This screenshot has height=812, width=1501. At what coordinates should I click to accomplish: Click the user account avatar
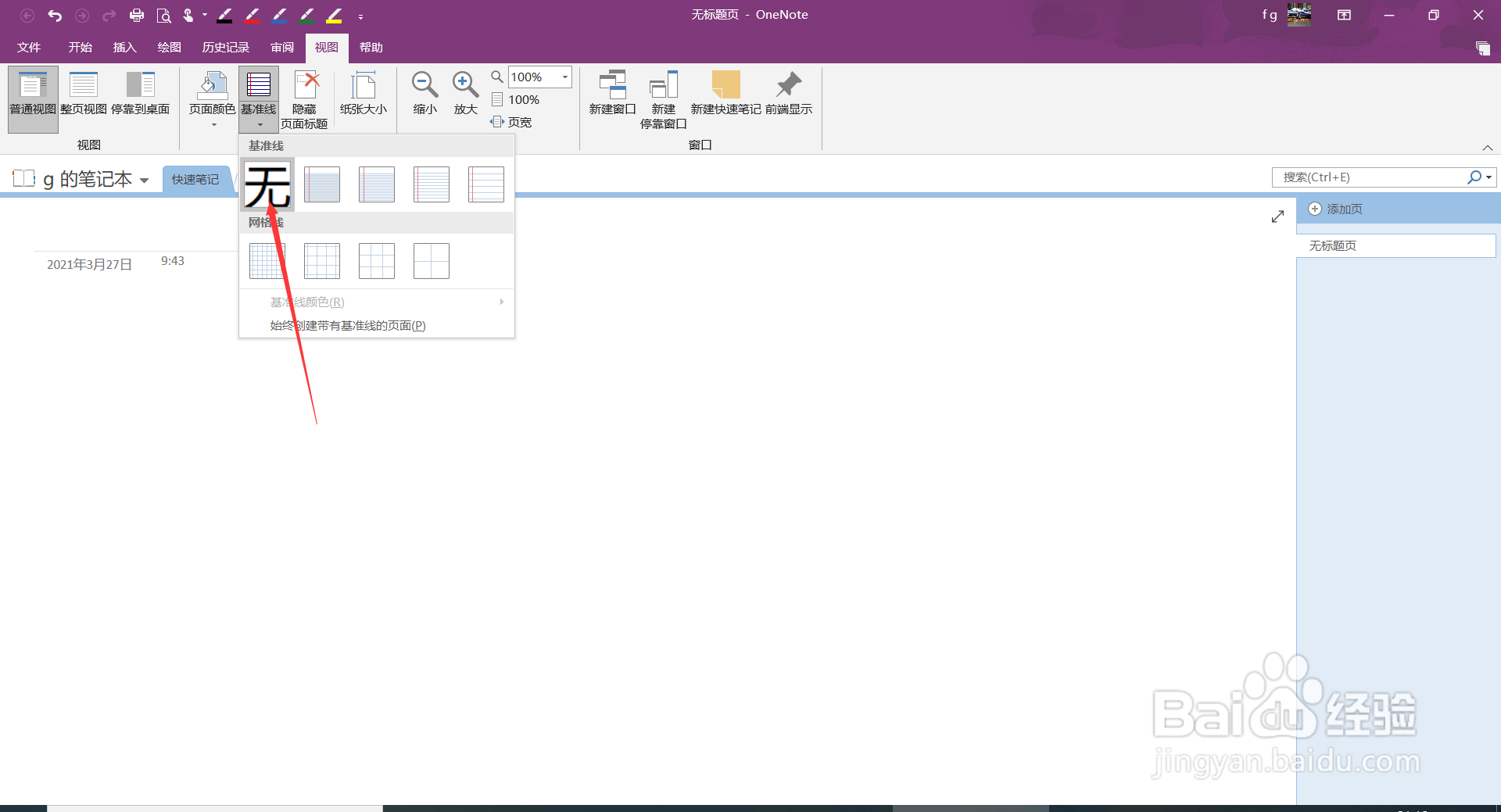tap(1299, 15)
